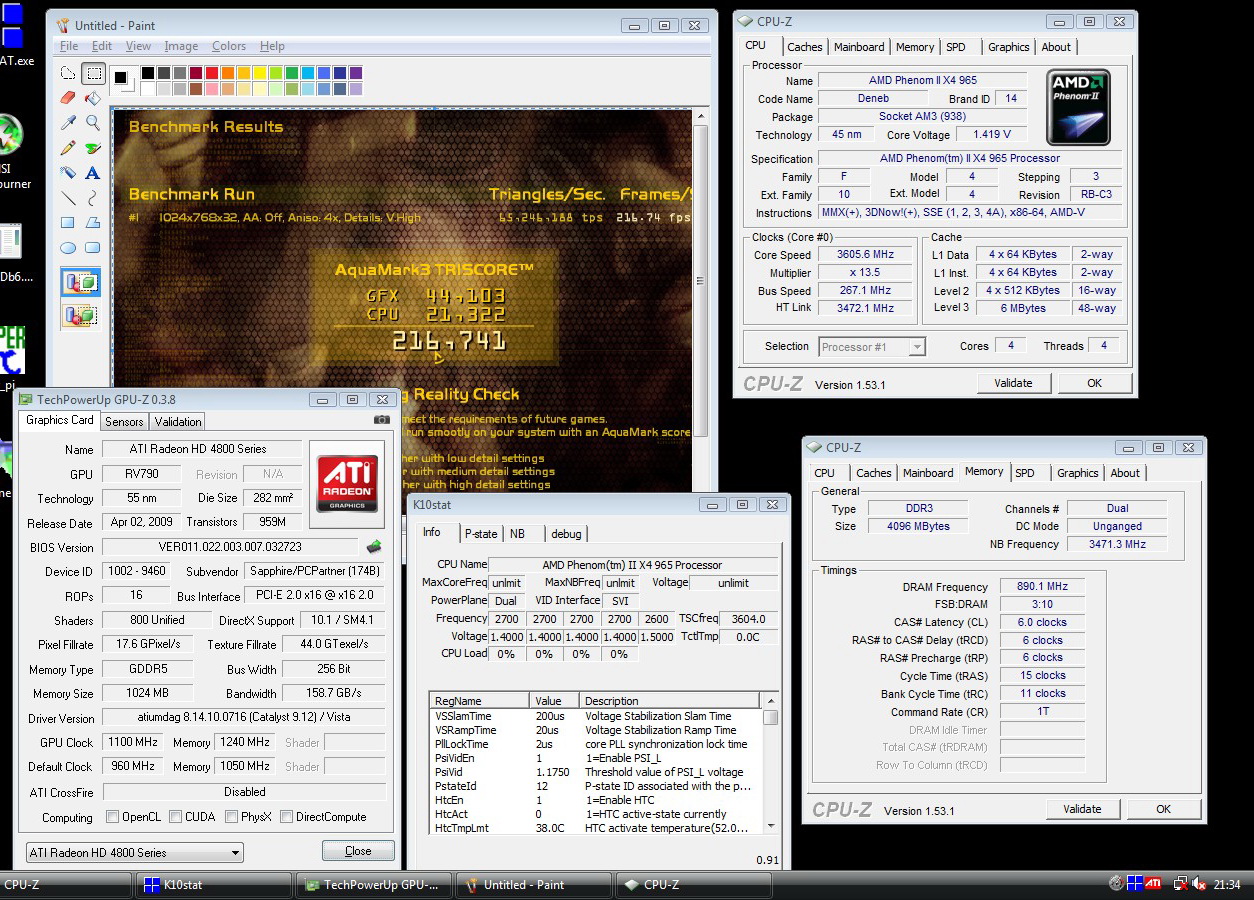Viewport: 1254px width, 900px height.
Task: Select the PsiVid row in K10stat list
Action: (597, 772)
